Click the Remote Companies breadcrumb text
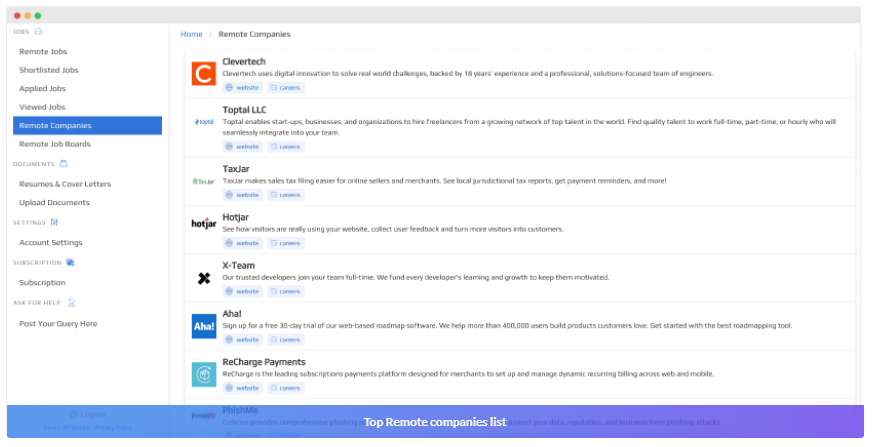 pyautogui.click(x=254, y=34)
